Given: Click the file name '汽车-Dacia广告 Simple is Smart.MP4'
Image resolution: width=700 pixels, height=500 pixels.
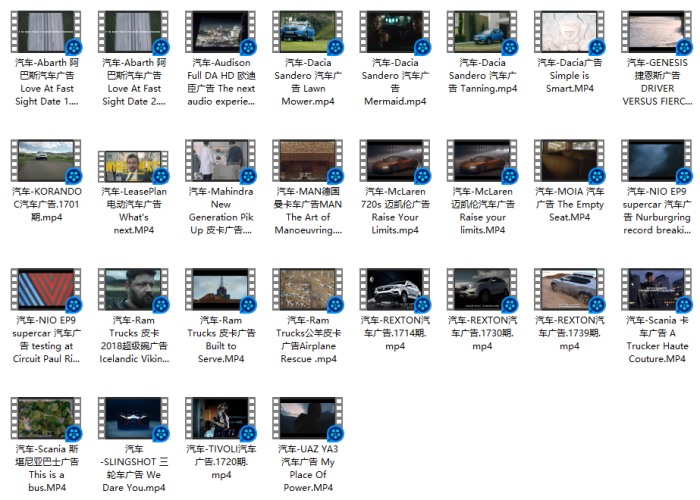Looking at the screenshot, I should 570,75.
